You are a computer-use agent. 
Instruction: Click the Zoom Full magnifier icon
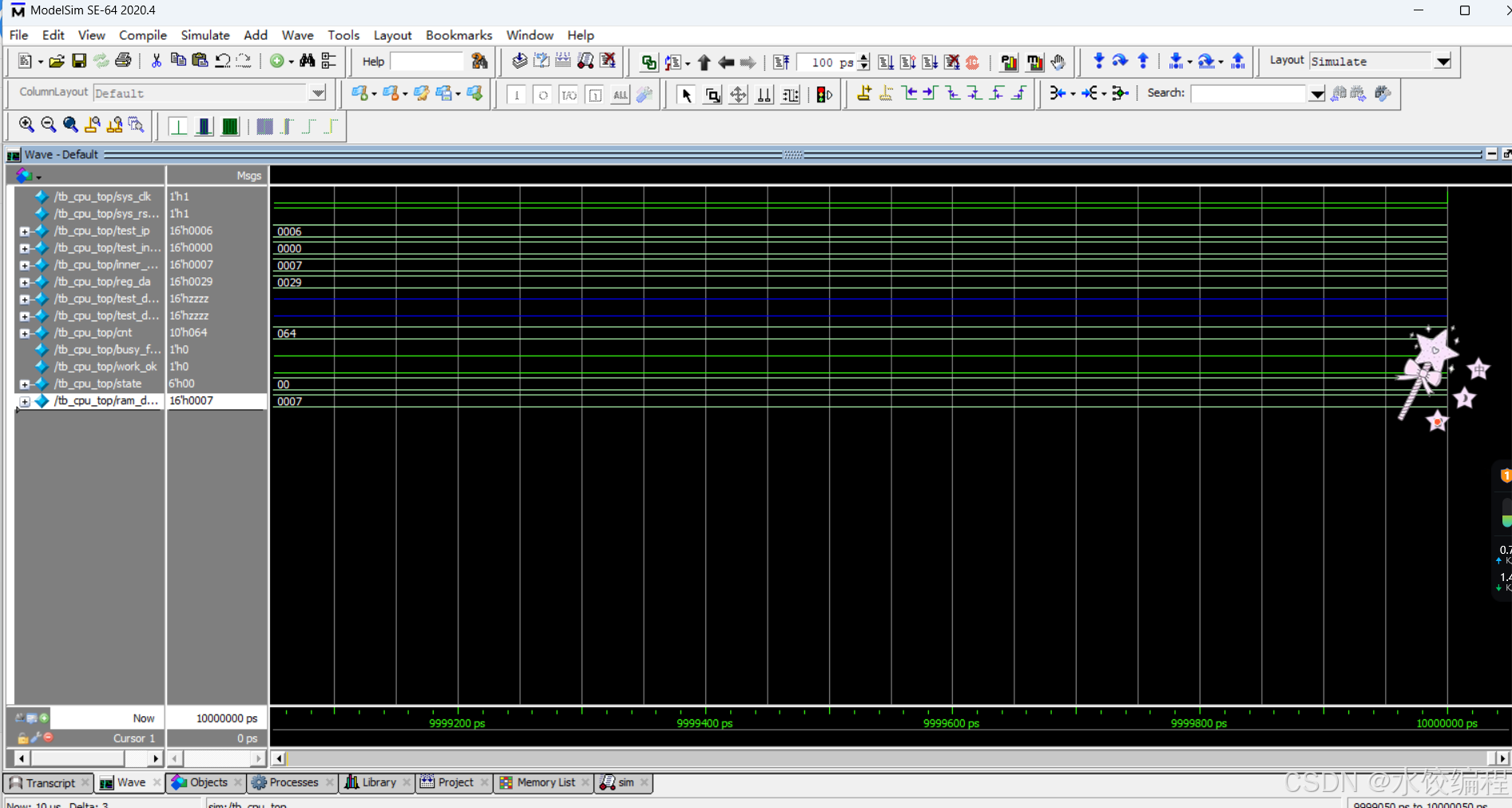70,125
